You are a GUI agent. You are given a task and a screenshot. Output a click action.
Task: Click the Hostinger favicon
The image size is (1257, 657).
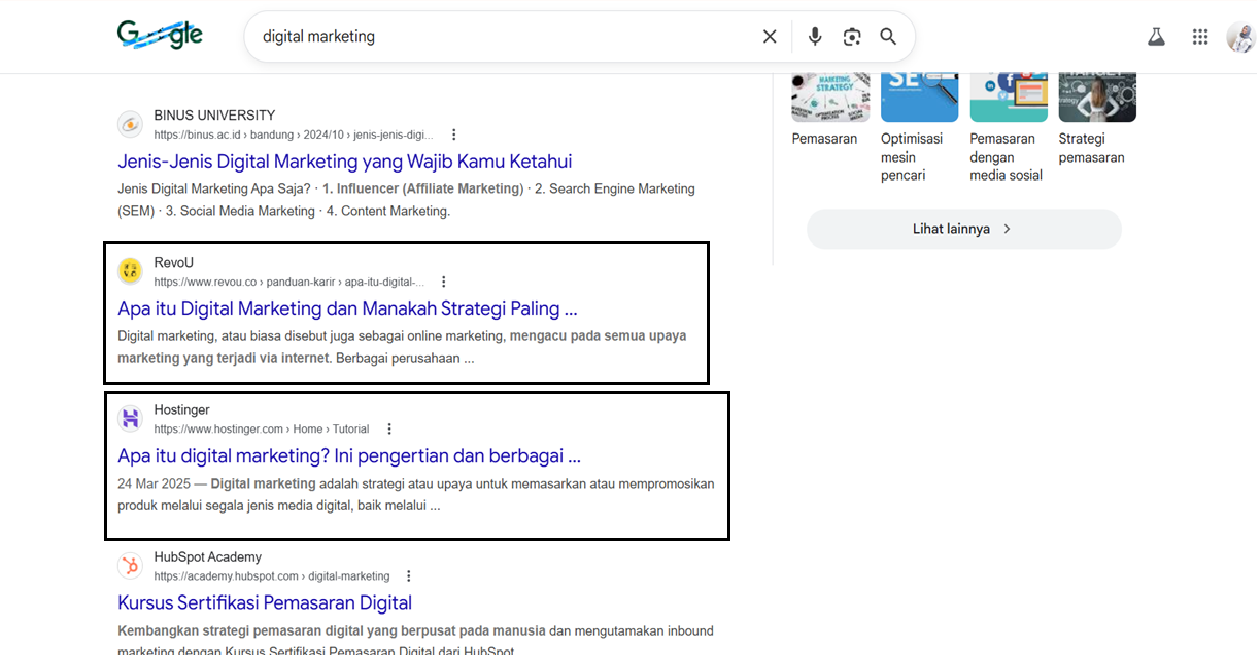point(130,418)
